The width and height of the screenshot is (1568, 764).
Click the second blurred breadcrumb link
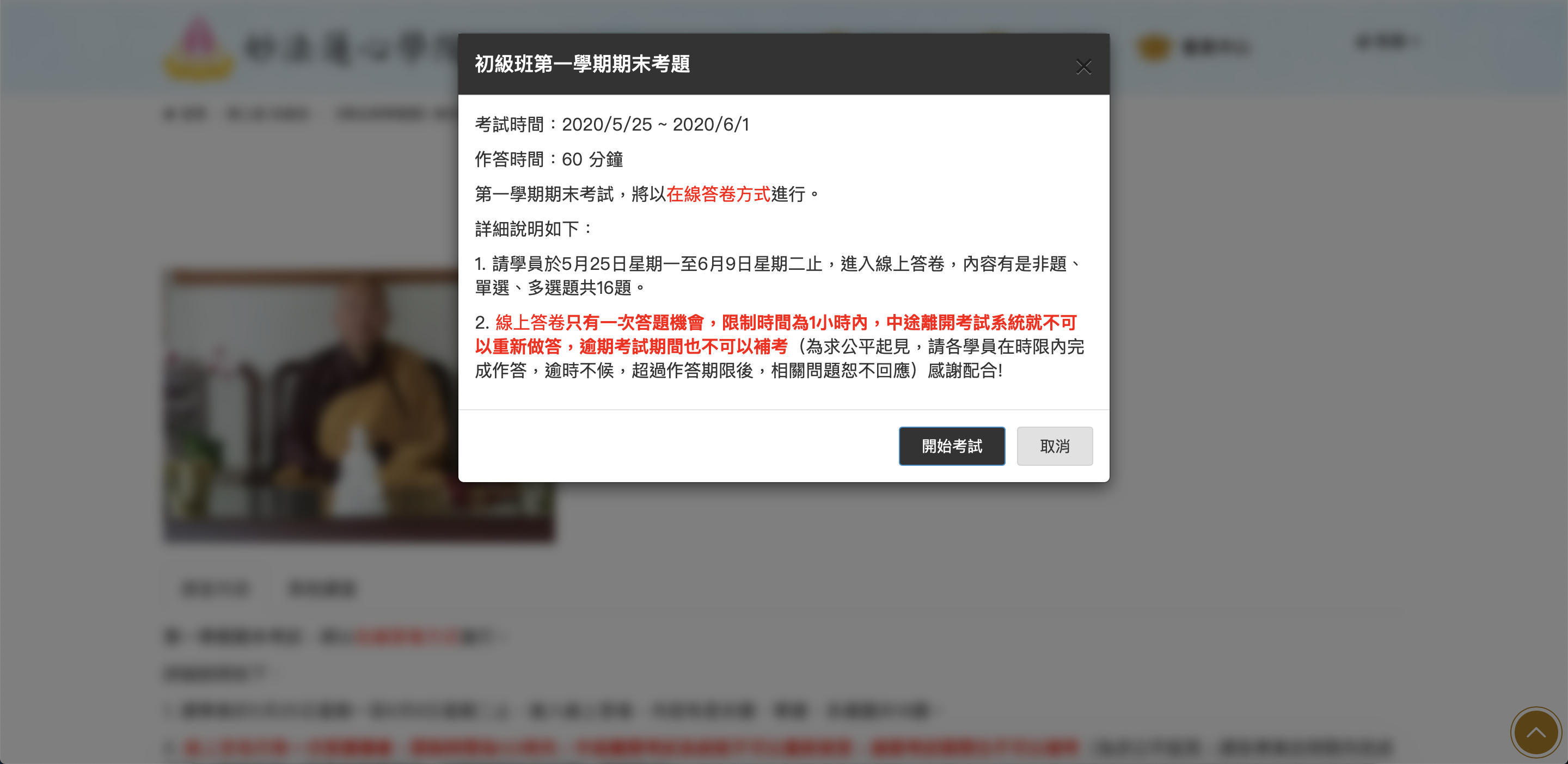point(268,114)
